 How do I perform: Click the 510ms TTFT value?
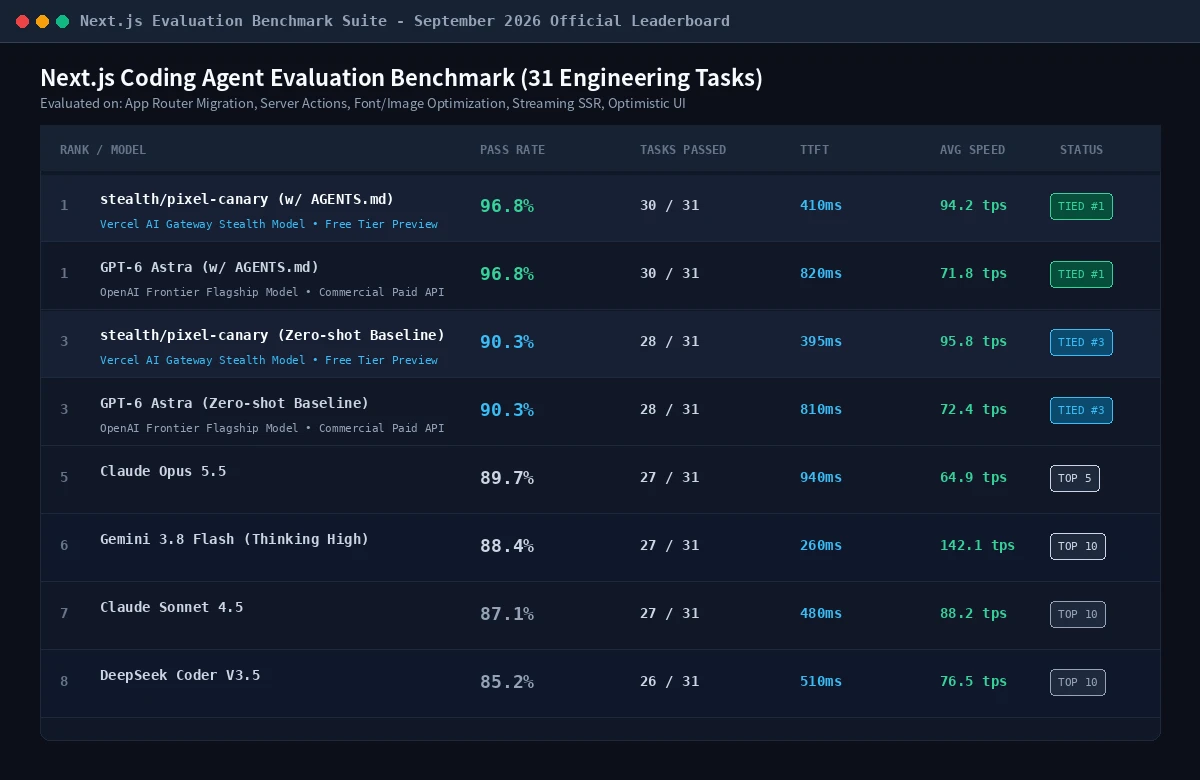pyautogui.click(x=821, y=681)
